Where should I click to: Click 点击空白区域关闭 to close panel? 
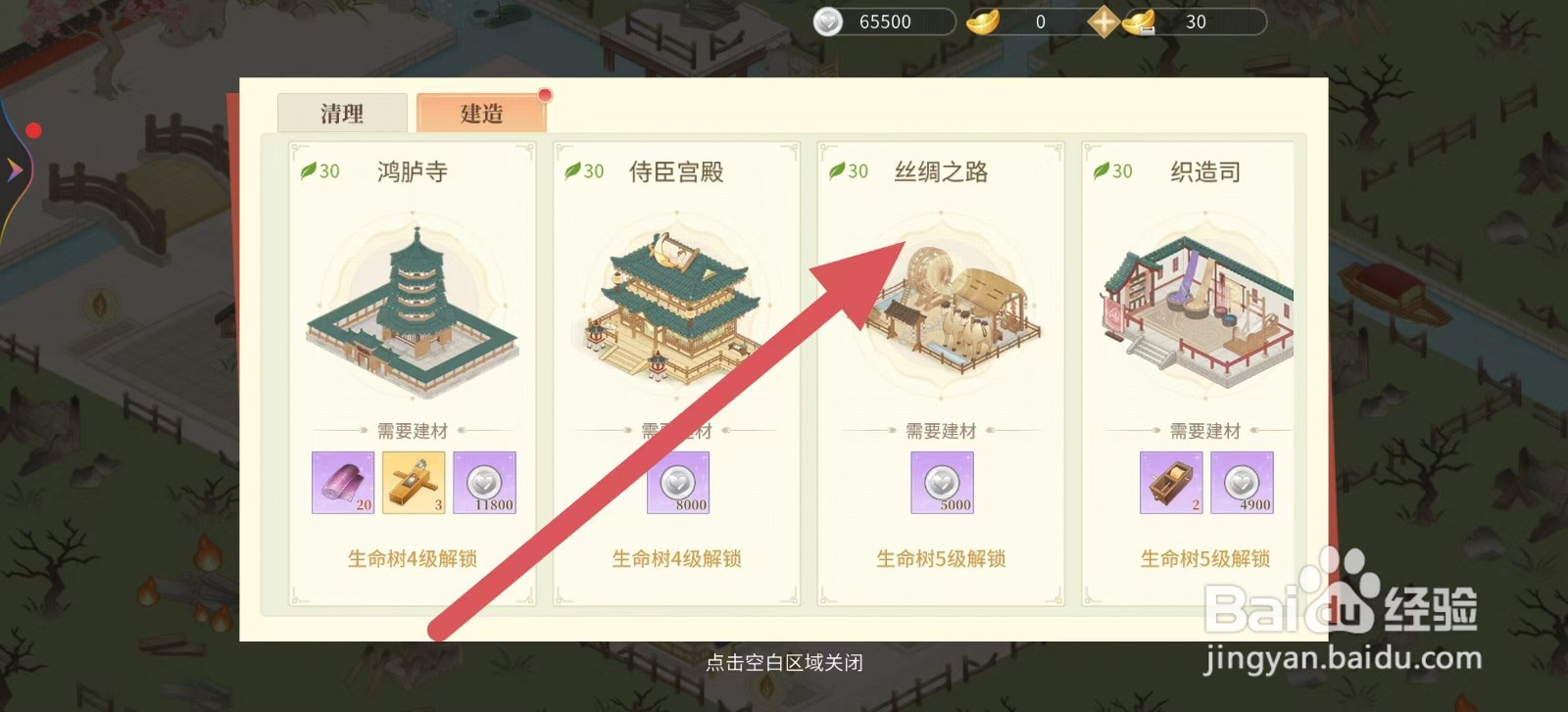pos(784,663)
